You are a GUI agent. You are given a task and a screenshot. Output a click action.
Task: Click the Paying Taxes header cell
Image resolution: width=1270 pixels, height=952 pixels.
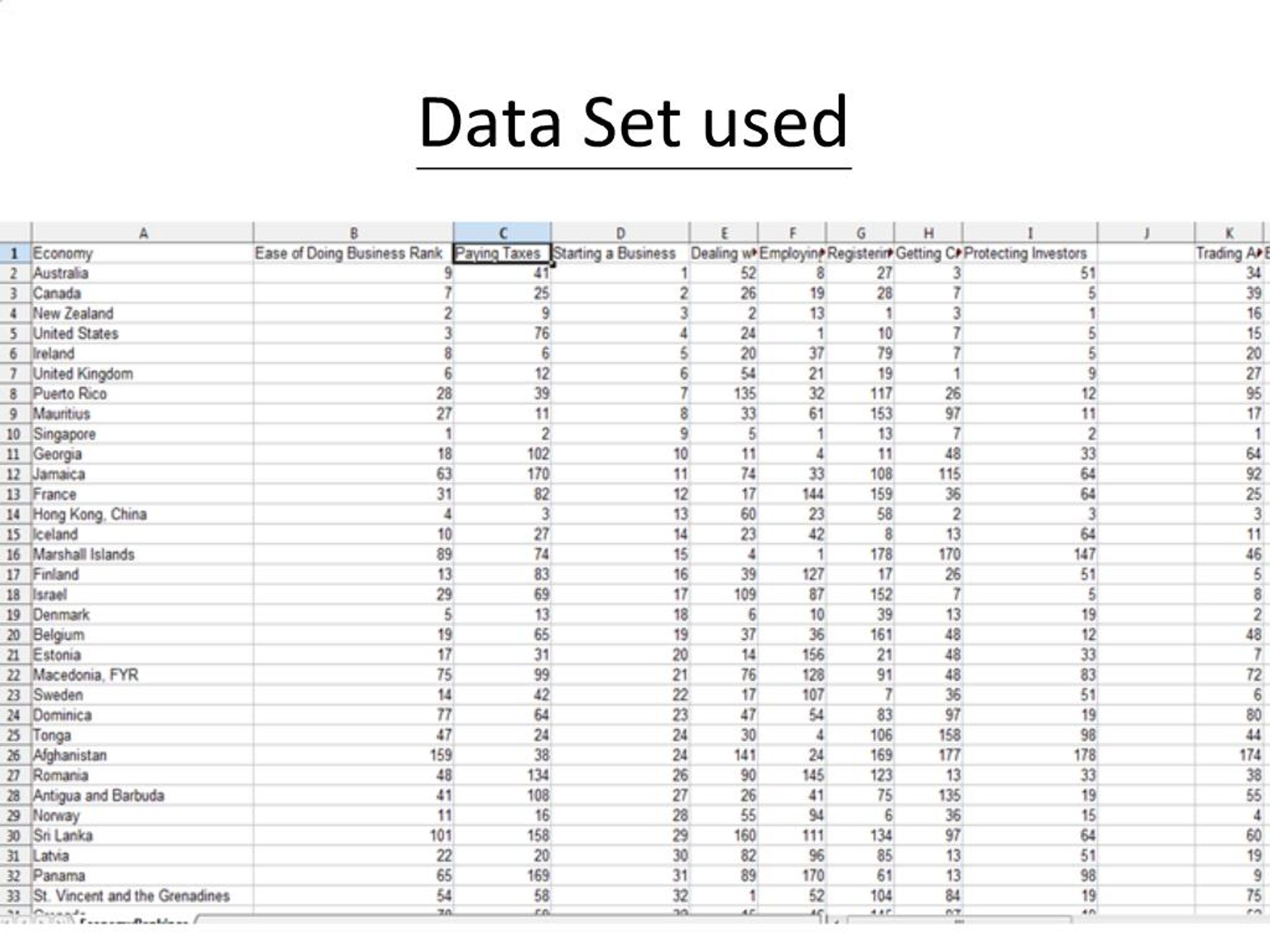502,253
